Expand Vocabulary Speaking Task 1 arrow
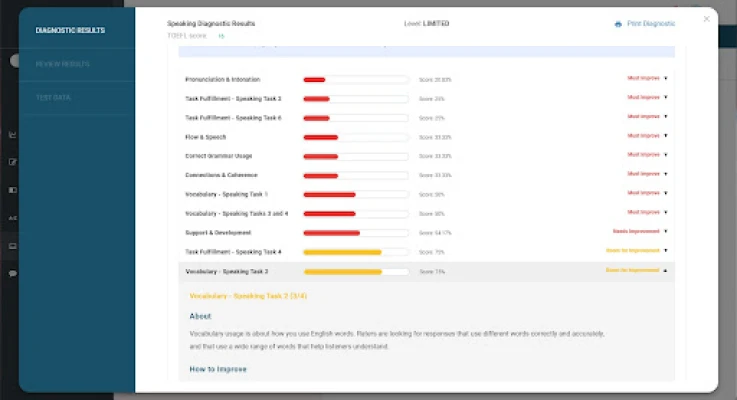Screen dimensions: 737x400 coord(665,193)
